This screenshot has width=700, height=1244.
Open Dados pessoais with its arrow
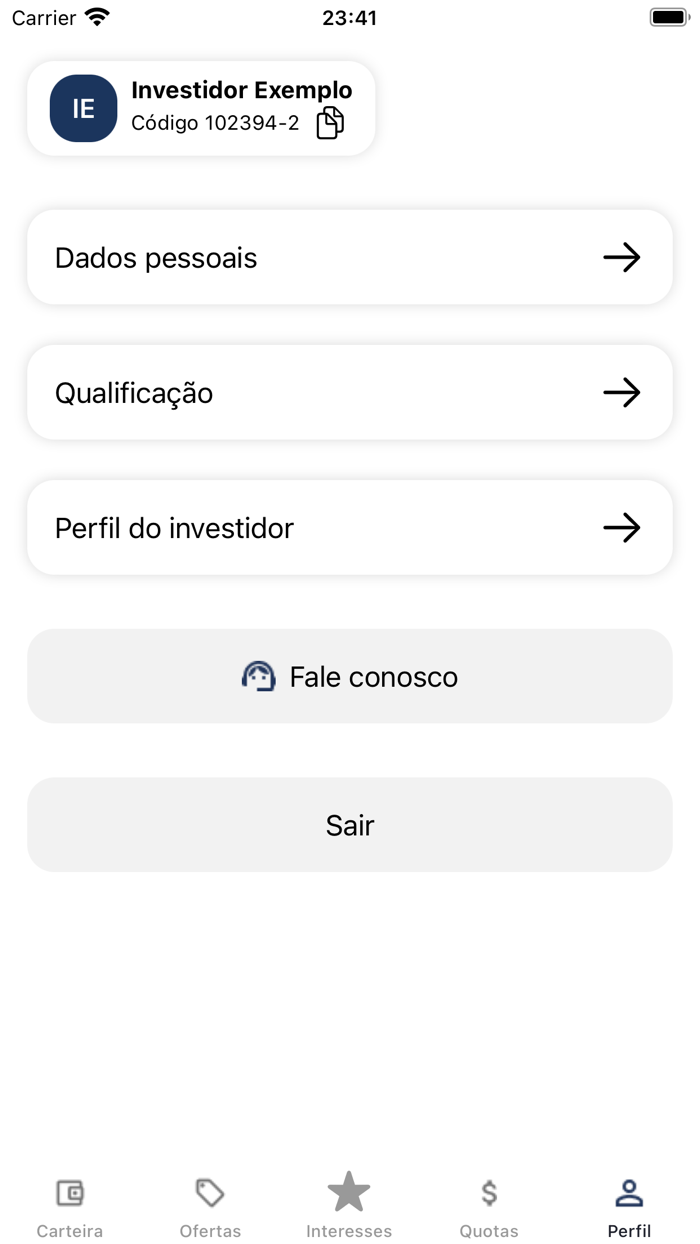(x=622, y=257)
